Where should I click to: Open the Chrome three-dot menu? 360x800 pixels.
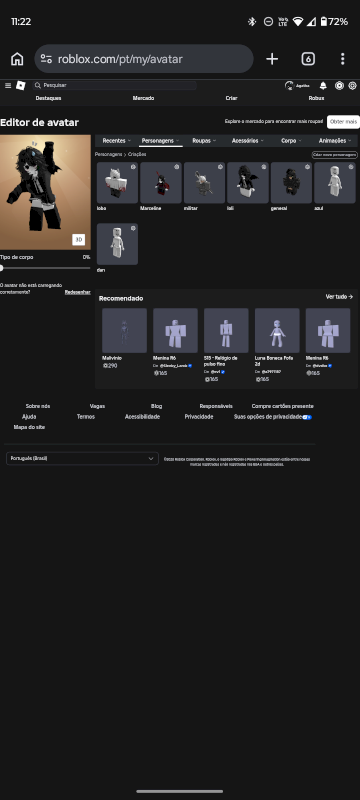point(342,59)
